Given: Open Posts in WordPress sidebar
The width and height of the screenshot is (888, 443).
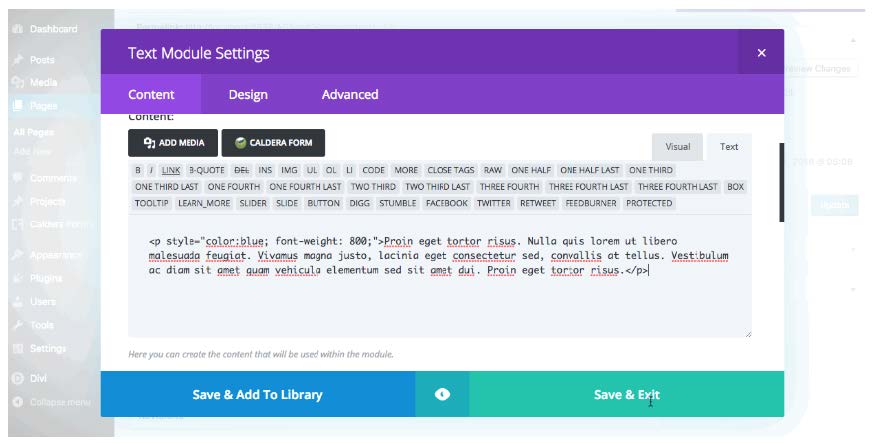Looking at the screenshot, I should pos(41,59).
